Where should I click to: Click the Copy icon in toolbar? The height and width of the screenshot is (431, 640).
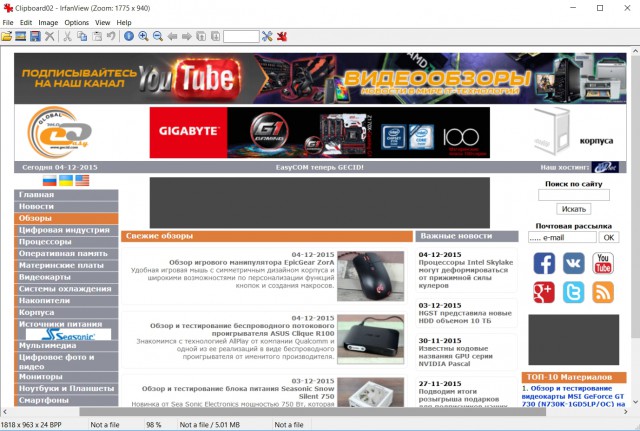82,36
